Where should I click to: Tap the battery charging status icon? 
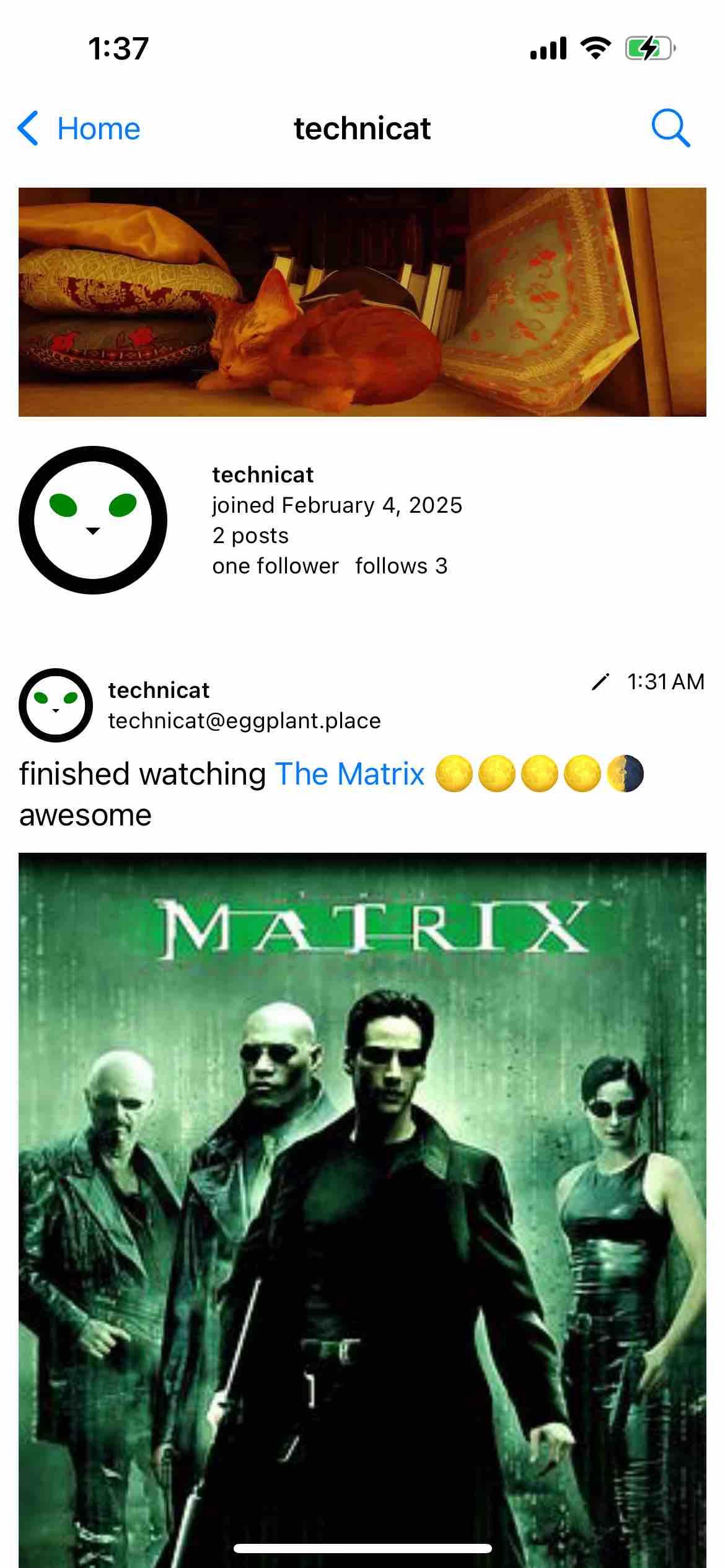point(649,48)
